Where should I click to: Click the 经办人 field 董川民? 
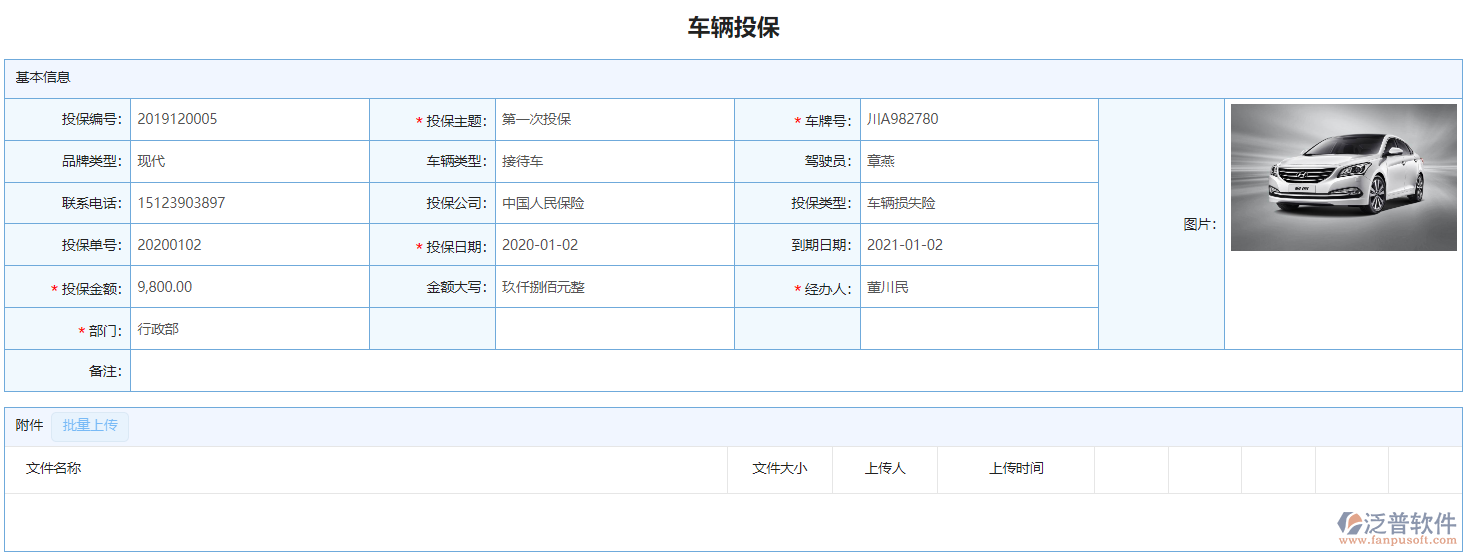978,288
